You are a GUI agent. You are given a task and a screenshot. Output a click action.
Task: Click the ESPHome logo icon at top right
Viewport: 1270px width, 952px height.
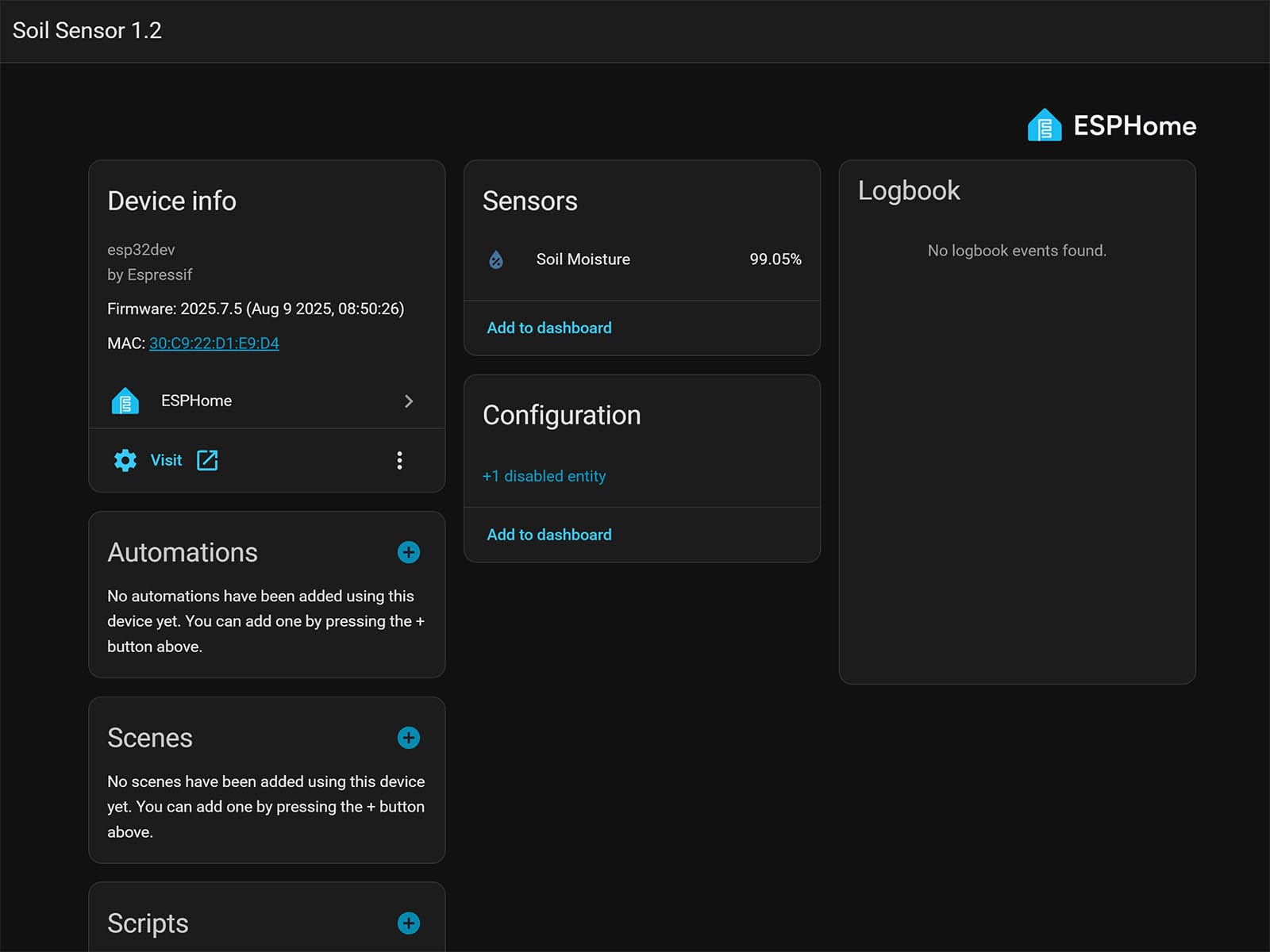(x=1044, y=125)
